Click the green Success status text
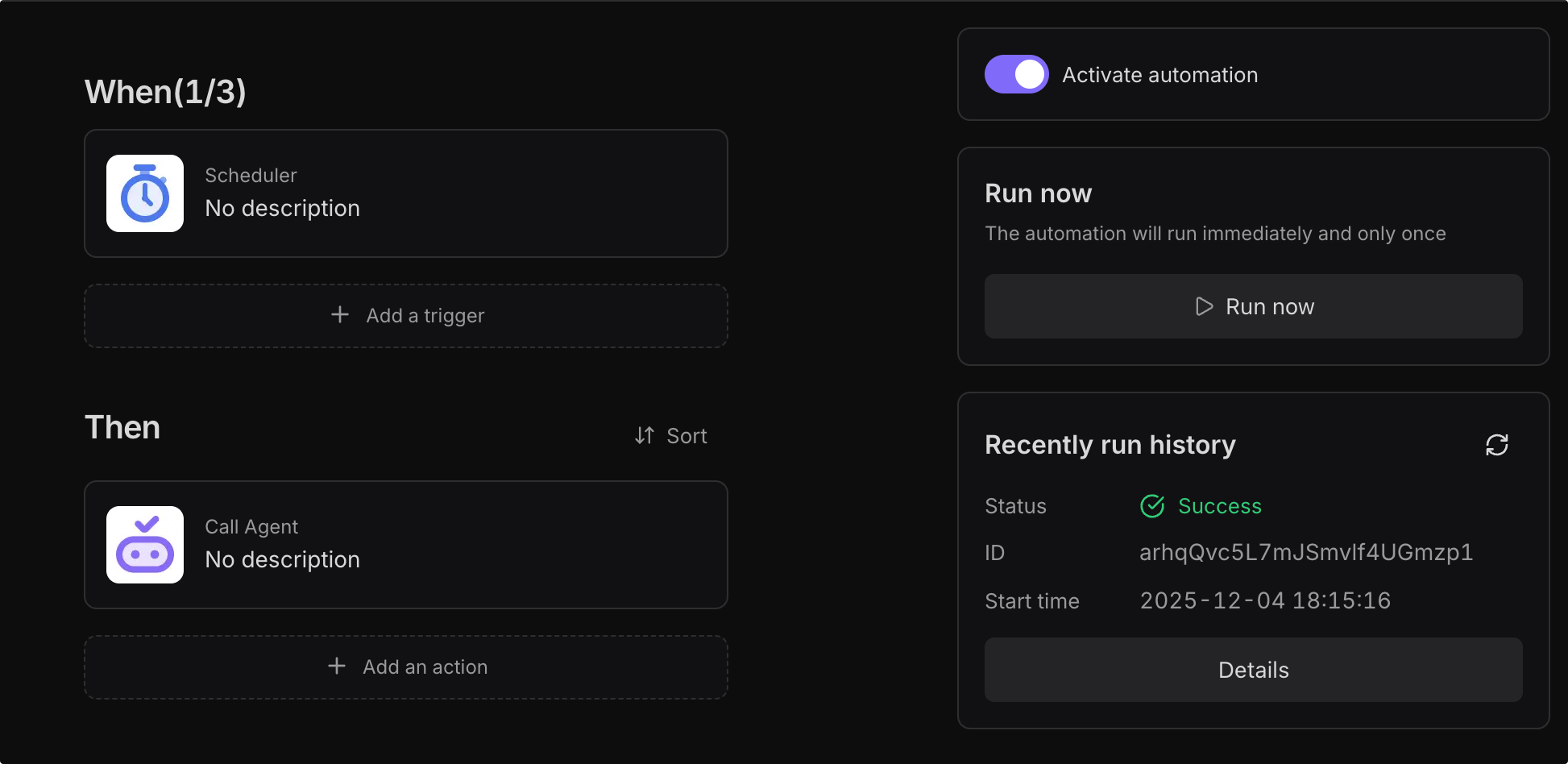The width and height of the screenshot is (1568, 764). pyautogui.click(x=1219, y=506)
